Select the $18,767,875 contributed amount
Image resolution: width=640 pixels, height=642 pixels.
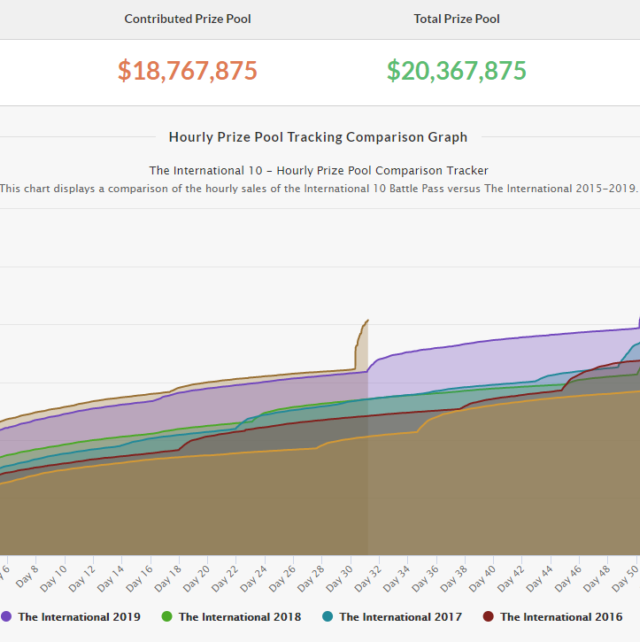pos(187,71)
